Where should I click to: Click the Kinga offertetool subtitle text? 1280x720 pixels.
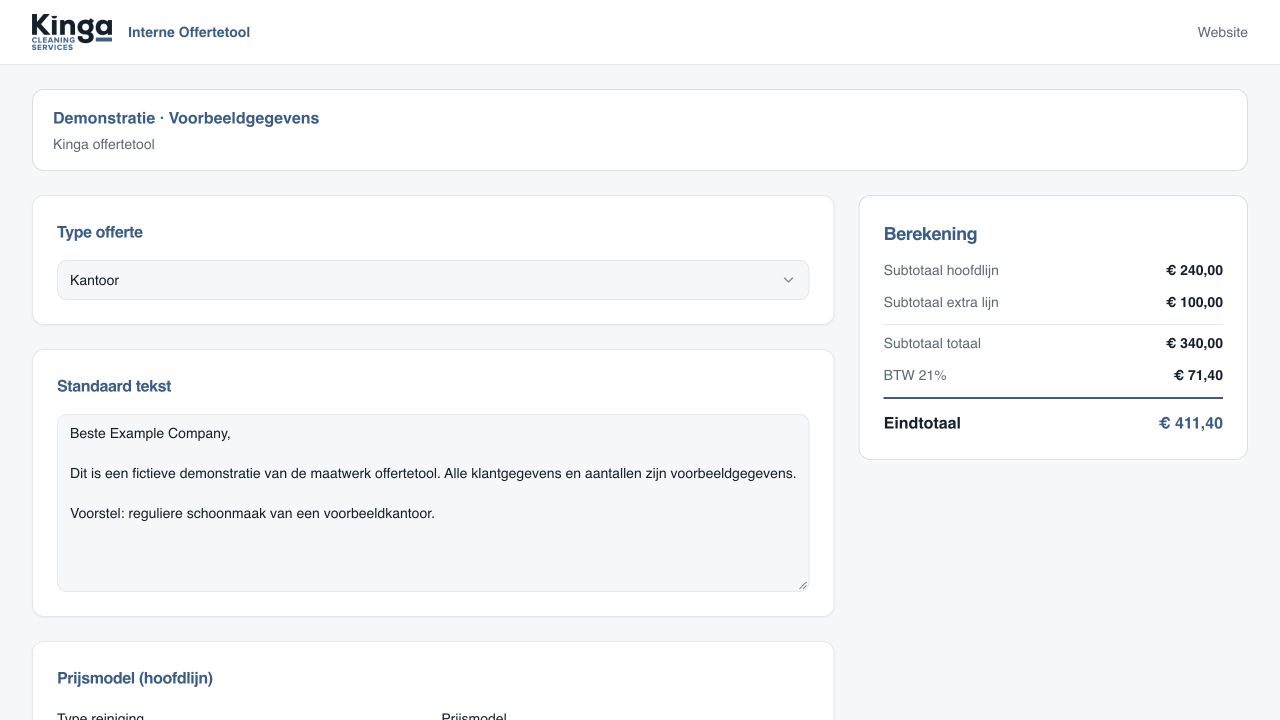tap(104, 144)
